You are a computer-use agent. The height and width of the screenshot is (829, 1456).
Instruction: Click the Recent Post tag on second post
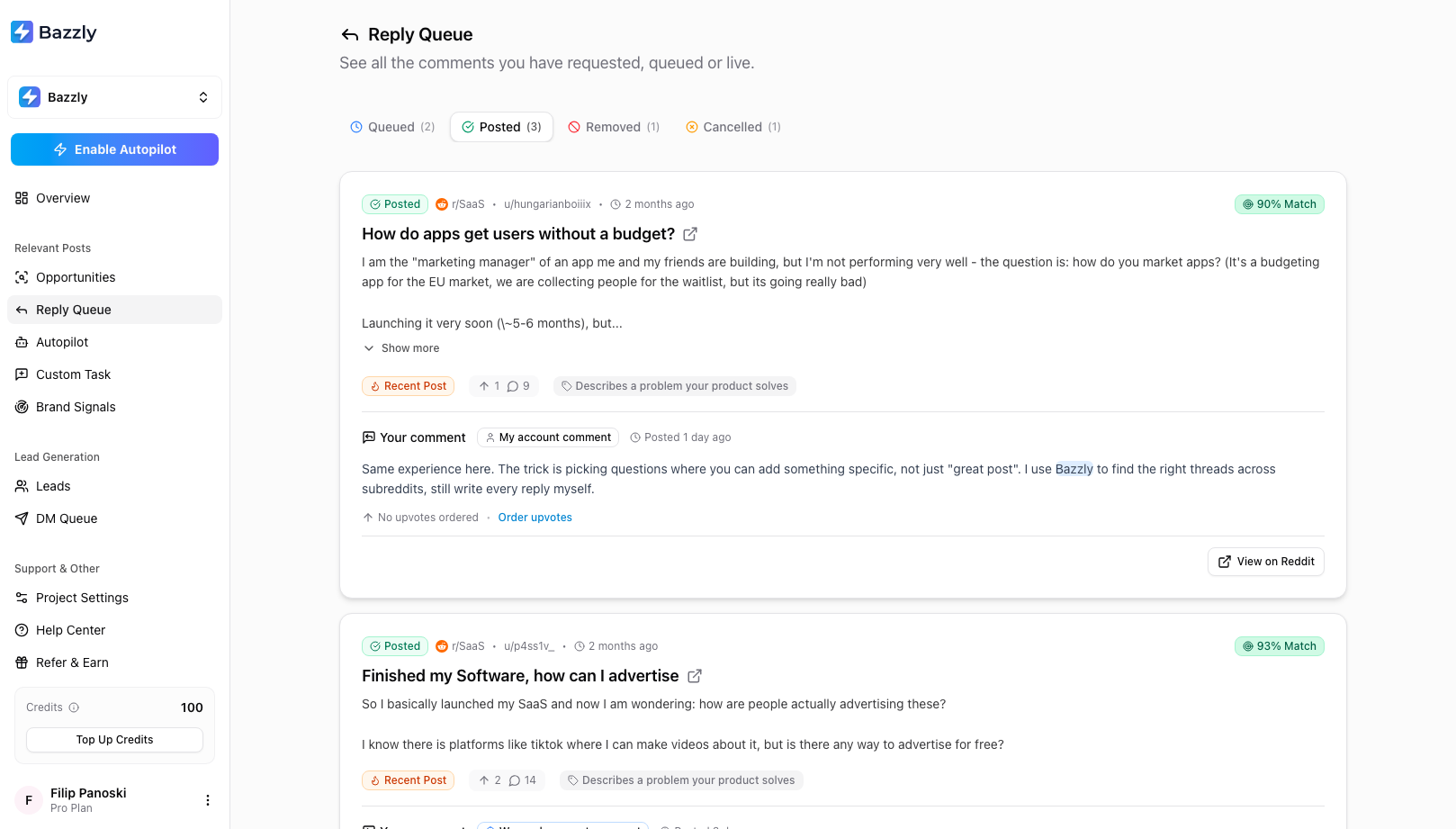408,780
